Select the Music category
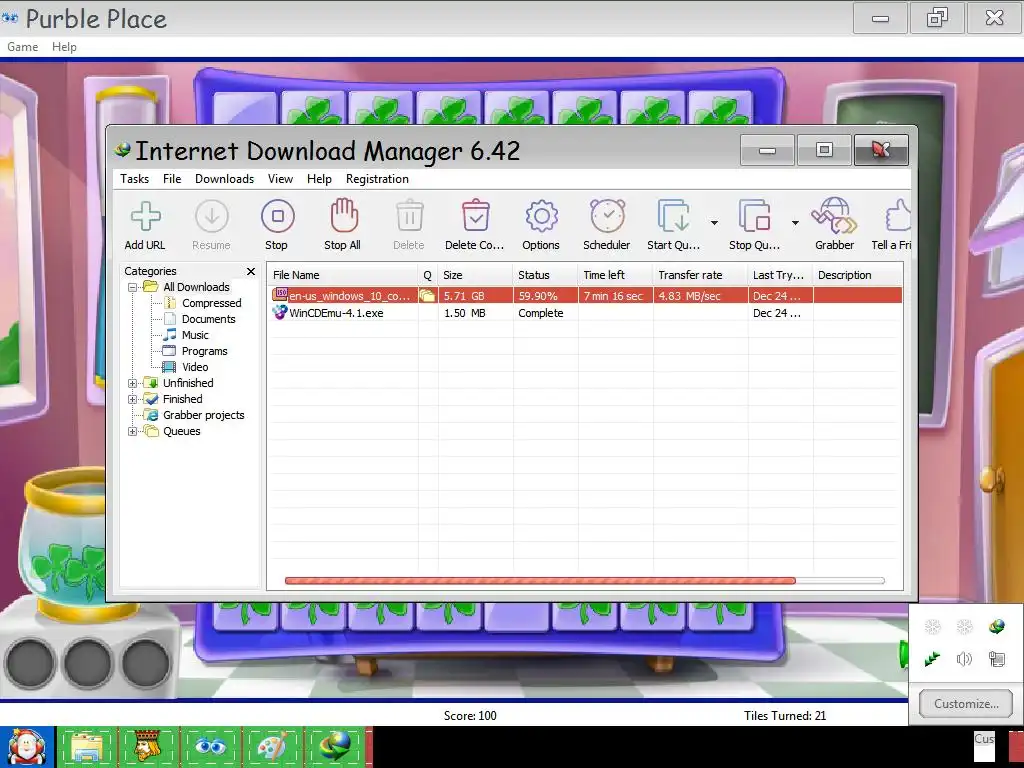 coord(195,335)
